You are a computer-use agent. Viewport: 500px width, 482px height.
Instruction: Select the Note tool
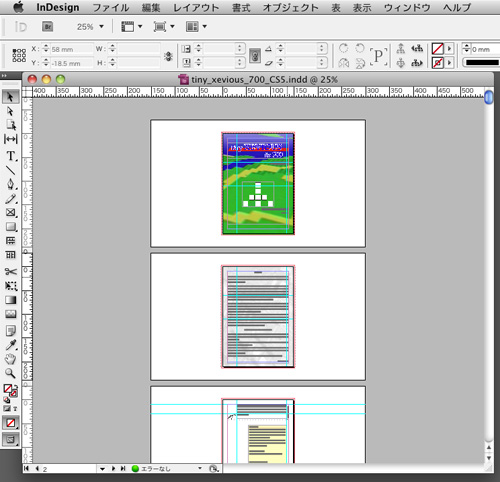(x=10, y=331)
